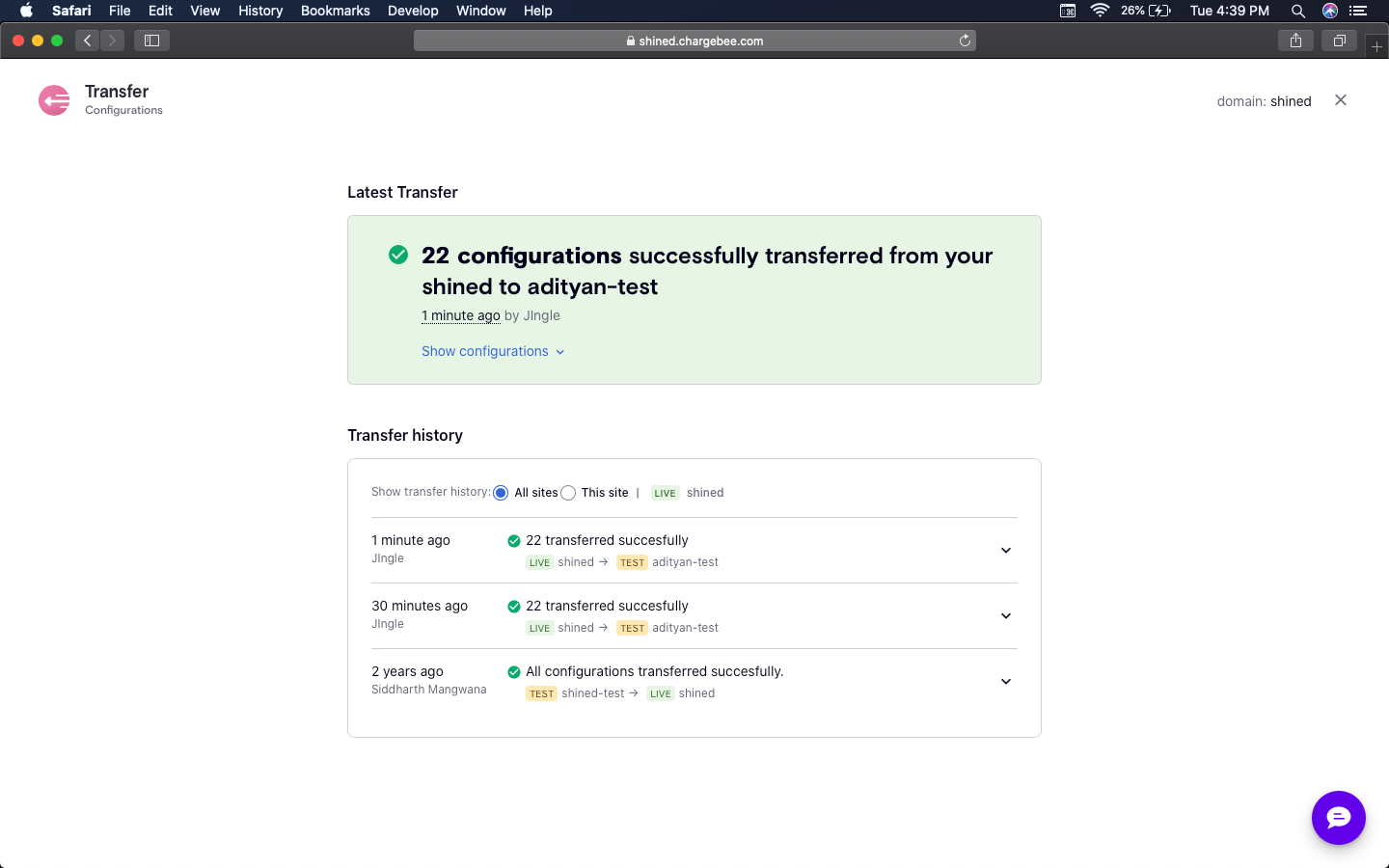The width and height of the screenshot is (1389, 868).
Task: Toggle the Safari sidebar
Action: (151, 41)
